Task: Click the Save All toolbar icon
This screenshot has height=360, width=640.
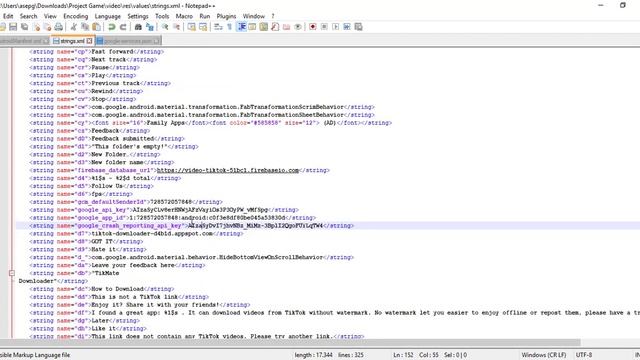Action: pyautogui.click(x=24, y=27)
